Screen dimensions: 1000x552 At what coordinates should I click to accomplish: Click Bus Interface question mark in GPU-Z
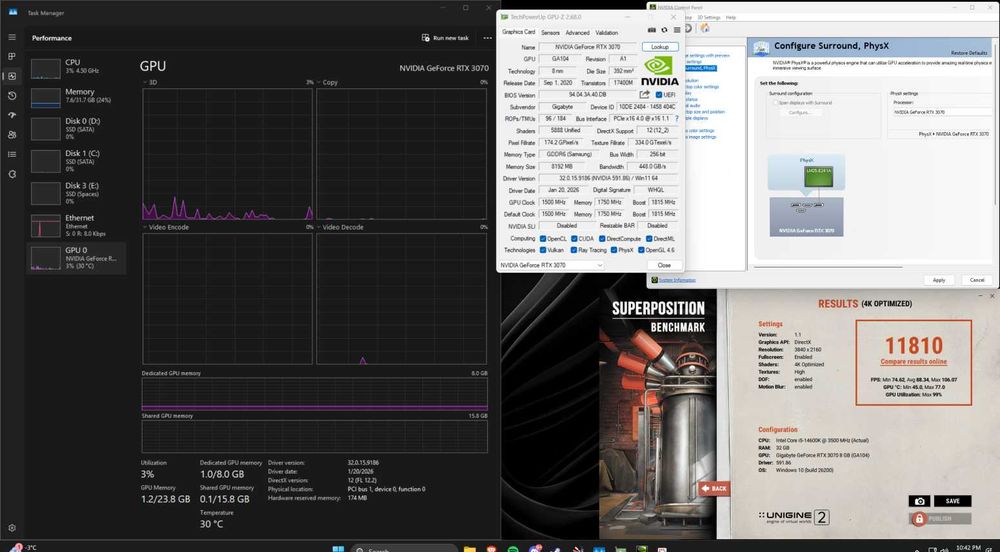click(677, 119)
